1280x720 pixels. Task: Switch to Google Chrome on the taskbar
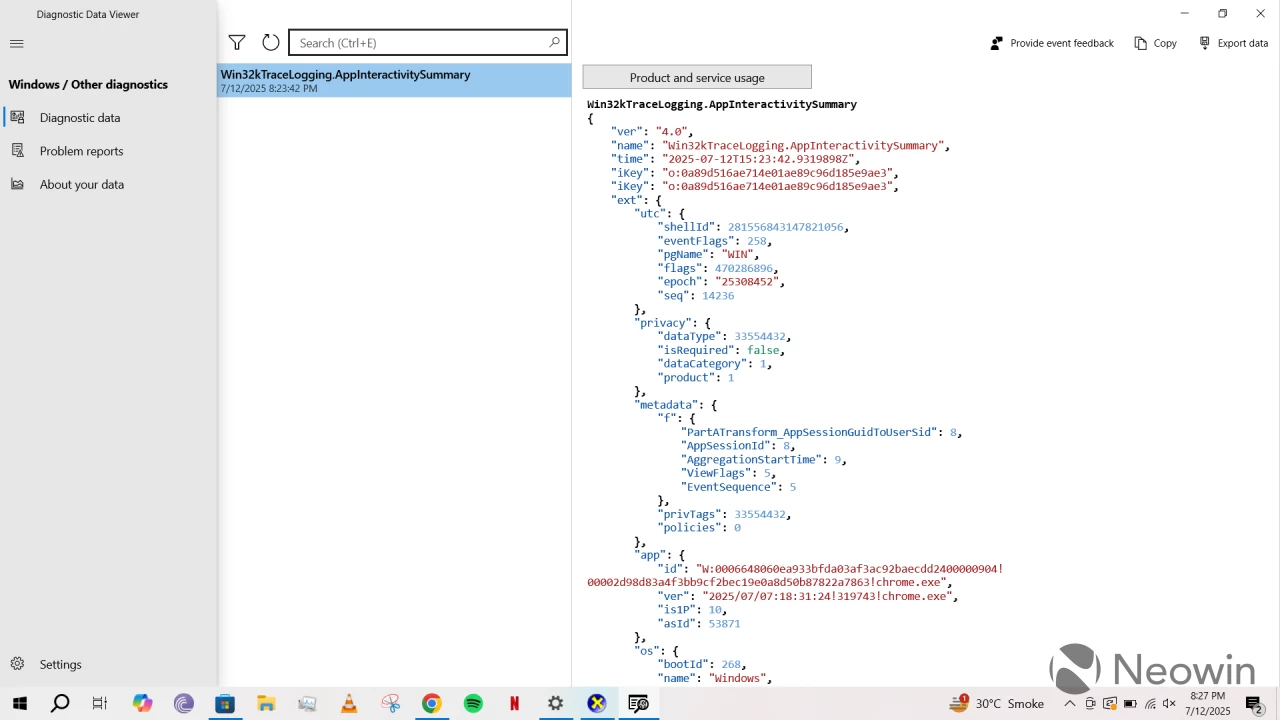[x=431, y=703]
